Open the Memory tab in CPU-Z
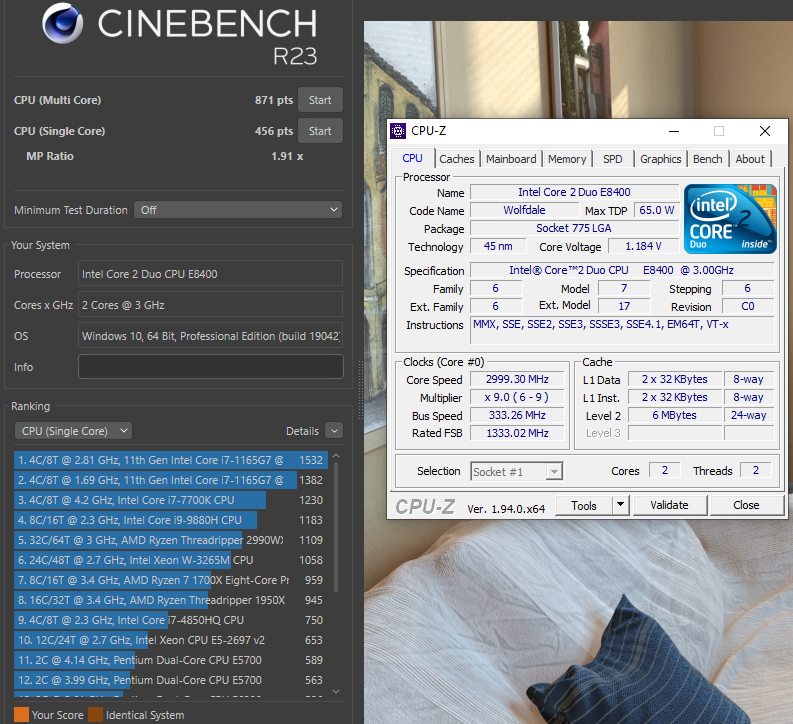The width and height of the screenshot is (793, 724). point(567,159)
